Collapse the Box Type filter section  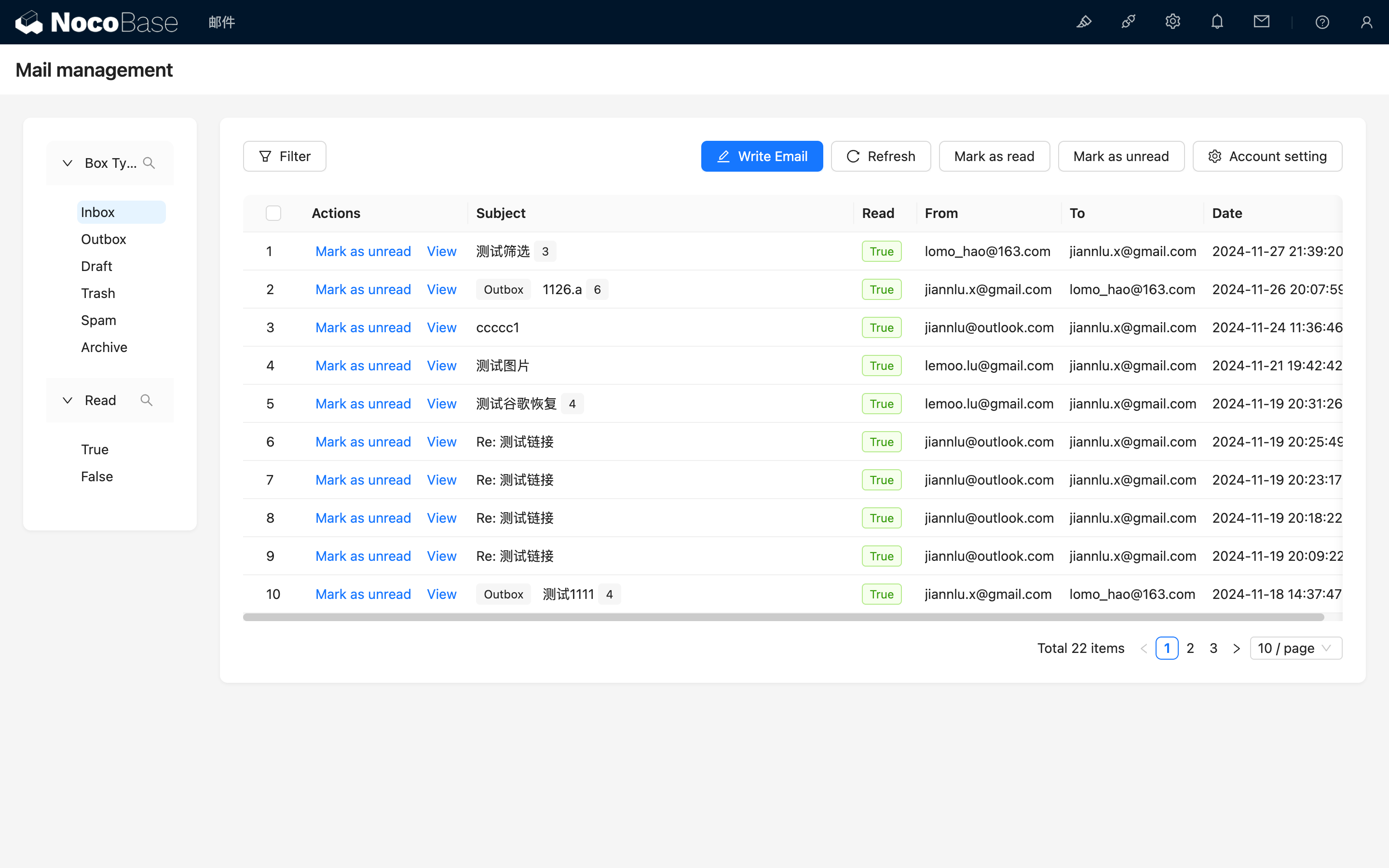coord(68,163)
